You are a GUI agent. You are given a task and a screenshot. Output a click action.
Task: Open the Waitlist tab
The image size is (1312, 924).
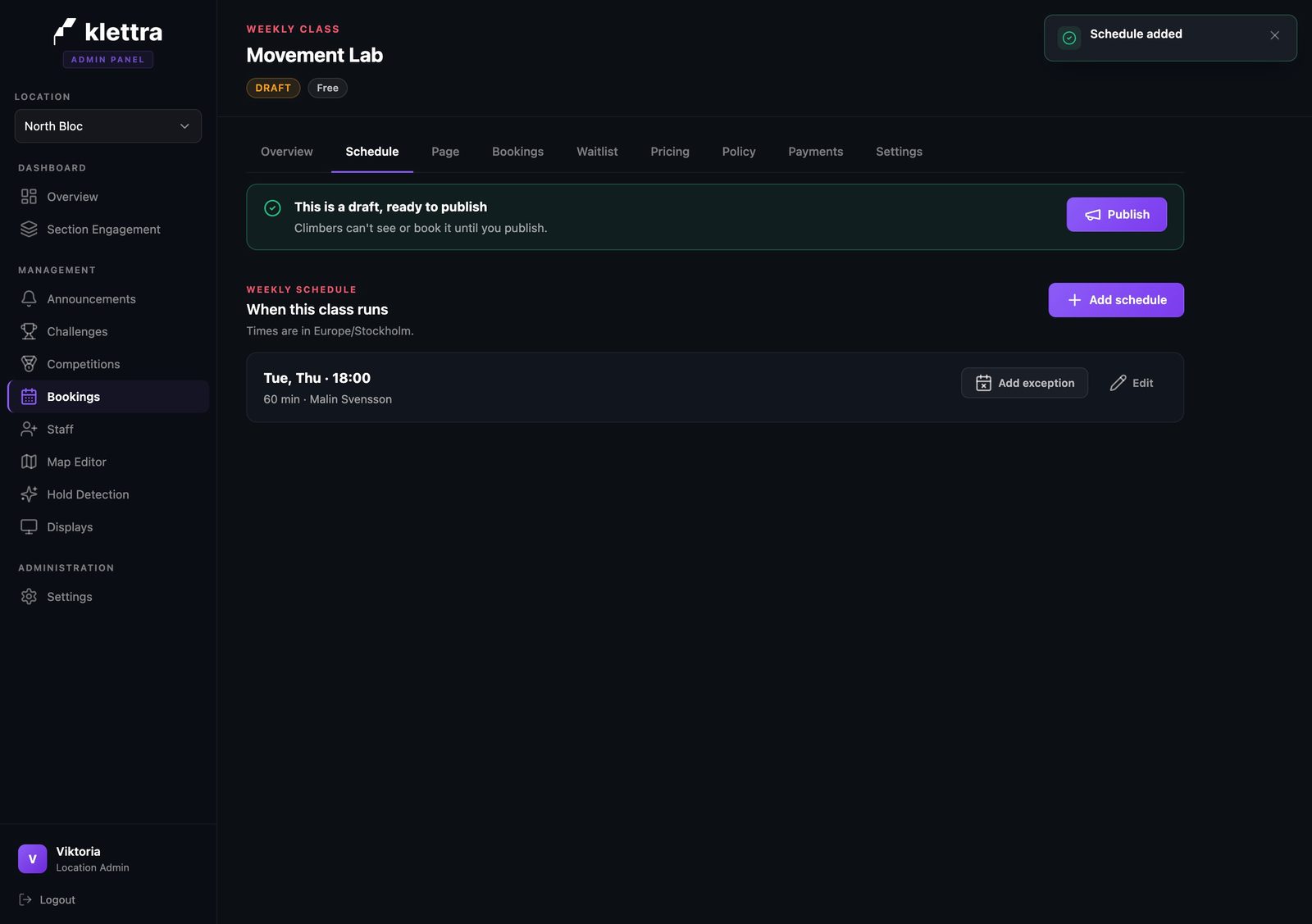597,152
